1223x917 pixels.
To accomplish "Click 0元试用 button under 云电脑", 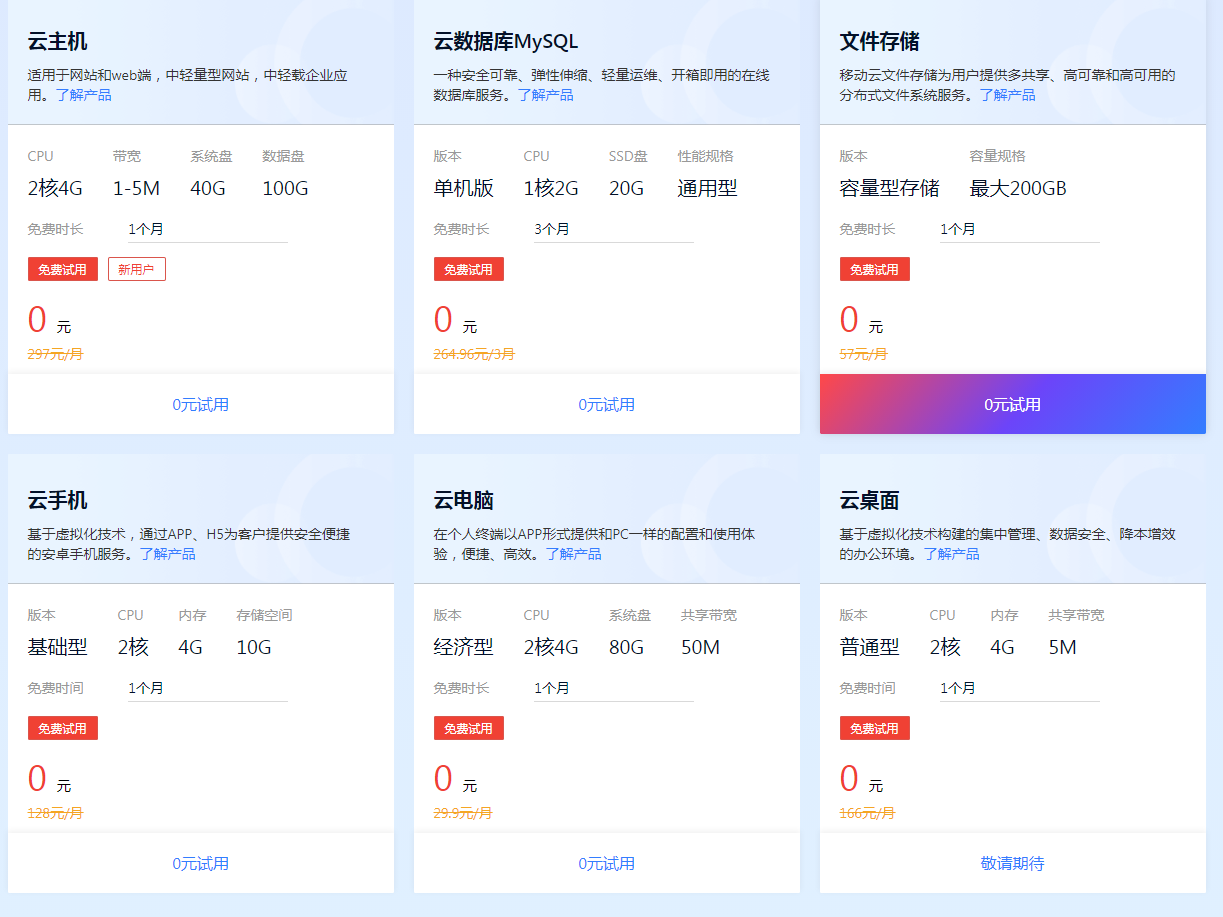I will (x=607, y=861).
